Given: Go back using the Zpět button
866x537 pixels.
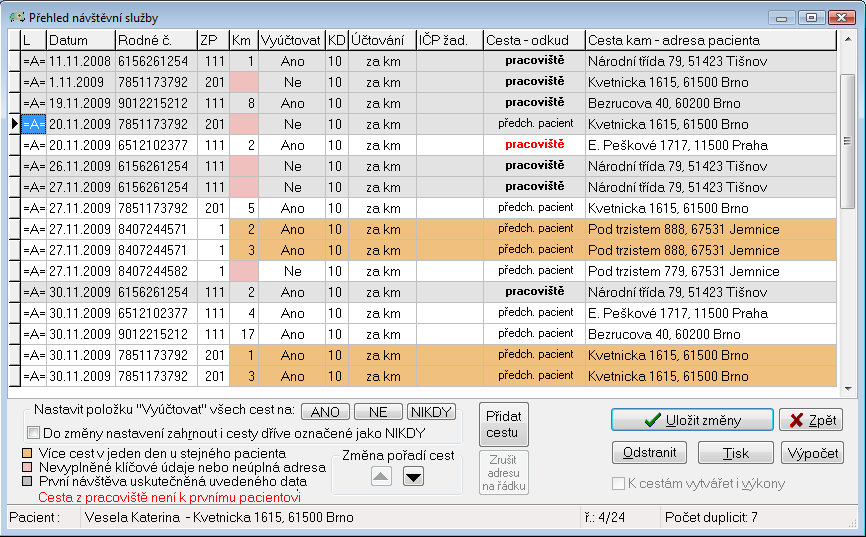Looking at the screenshot, I should pyautogui.click(x=810, y=420).
